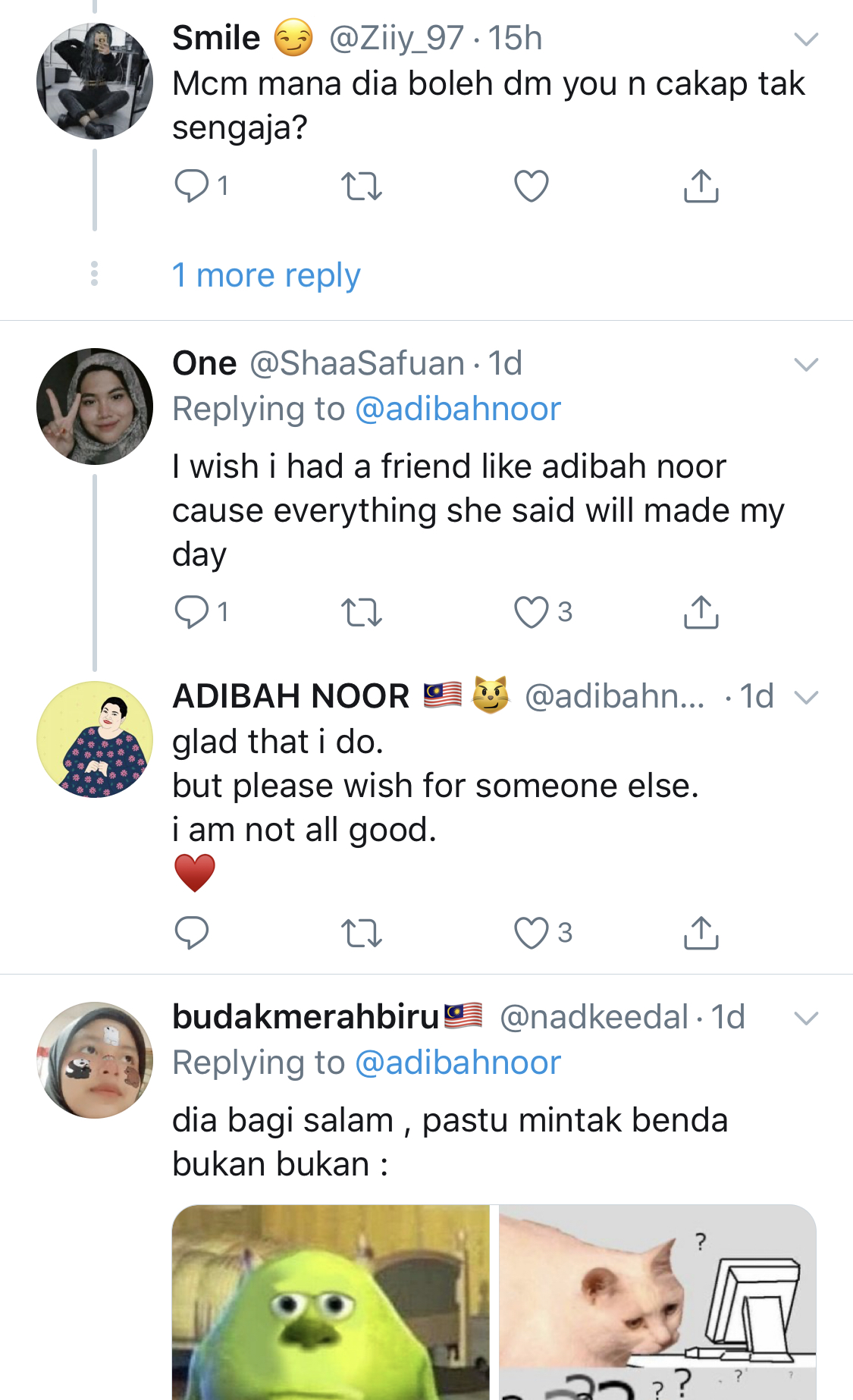This screenshot has width=853, height=1400.
Task: Share ADIBAH NOOR's tweet
Action: [701, 933]
